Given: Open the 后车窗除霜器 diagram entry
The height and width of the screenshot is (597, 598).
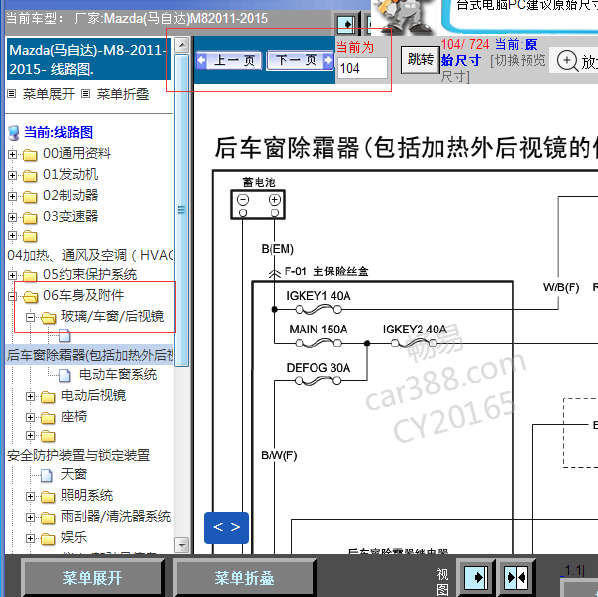Looking at the screenshot, I should 90,355.
